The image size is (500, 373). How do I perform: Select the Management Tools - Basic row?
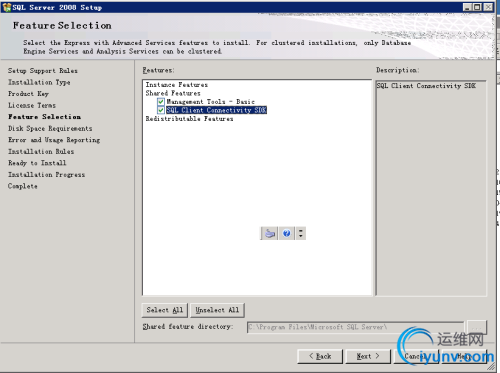coord(211,102)
